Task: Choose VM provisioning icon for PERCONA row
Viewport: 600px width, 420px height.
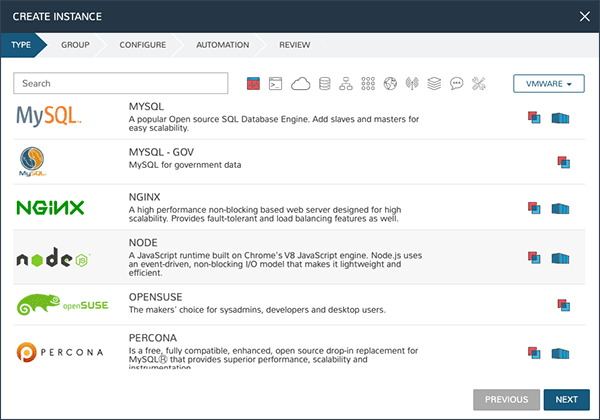Action: pos(534,353)
